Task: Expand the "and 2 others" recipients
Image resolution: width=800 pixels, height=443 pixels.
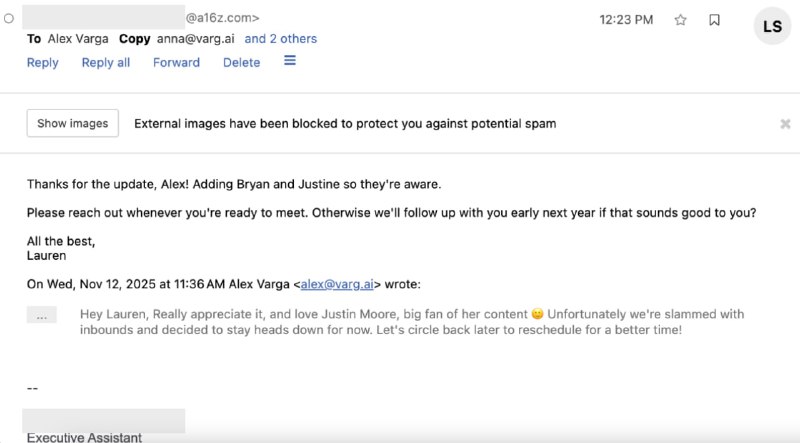Action: point(281,39)
